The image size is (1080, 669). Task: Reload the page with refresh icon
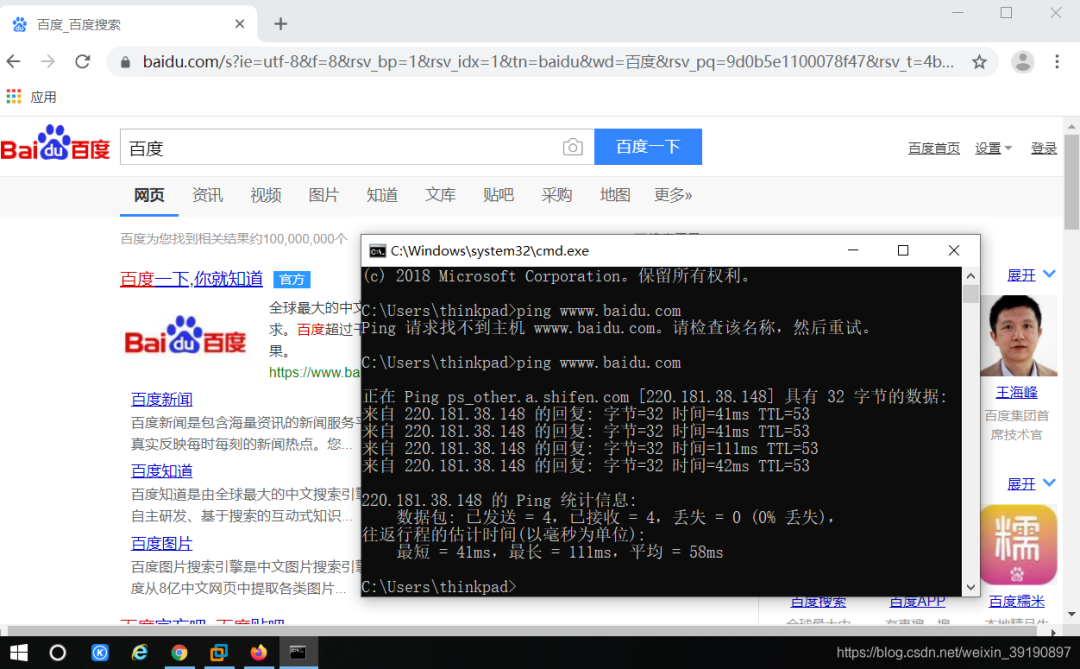click(83, 61)
